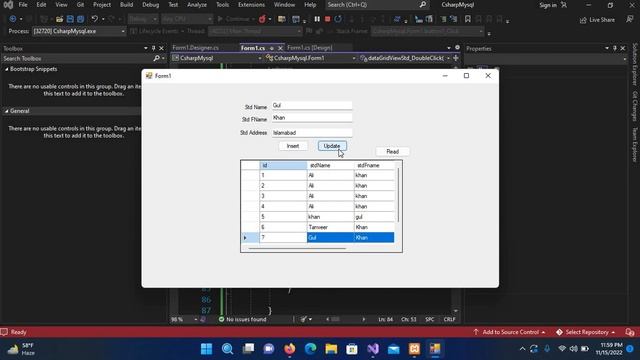Pin the Toolbox panel
The image size is (640, 360).
tap(153, 48)
